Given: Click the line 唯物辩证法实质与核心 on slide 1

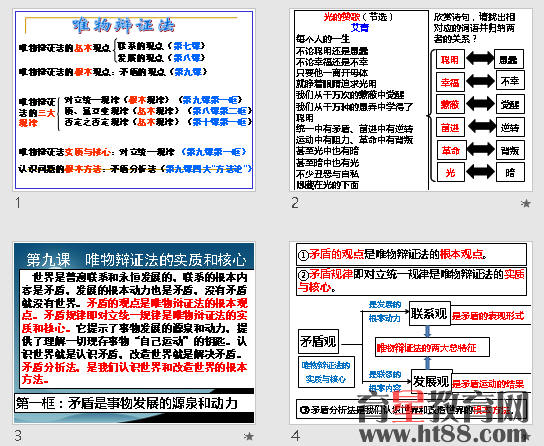Looking at the screenshot, I should click(132, 152).
